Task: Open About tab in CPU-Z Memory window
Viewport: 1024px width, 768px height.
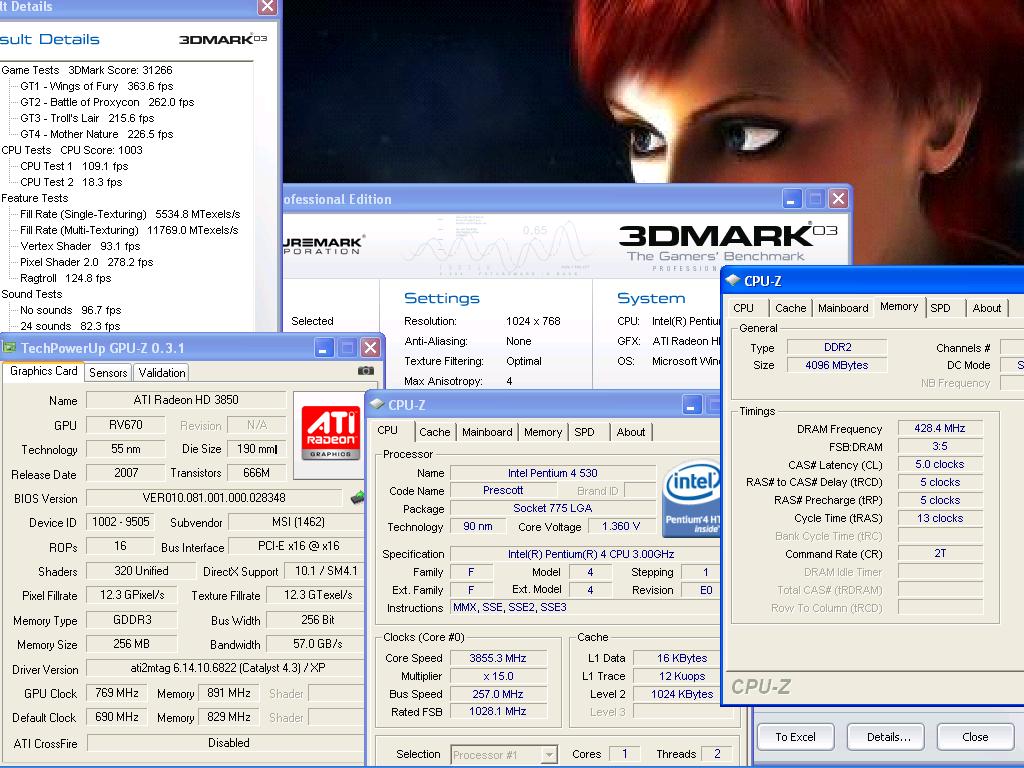Action: [986, 308]
